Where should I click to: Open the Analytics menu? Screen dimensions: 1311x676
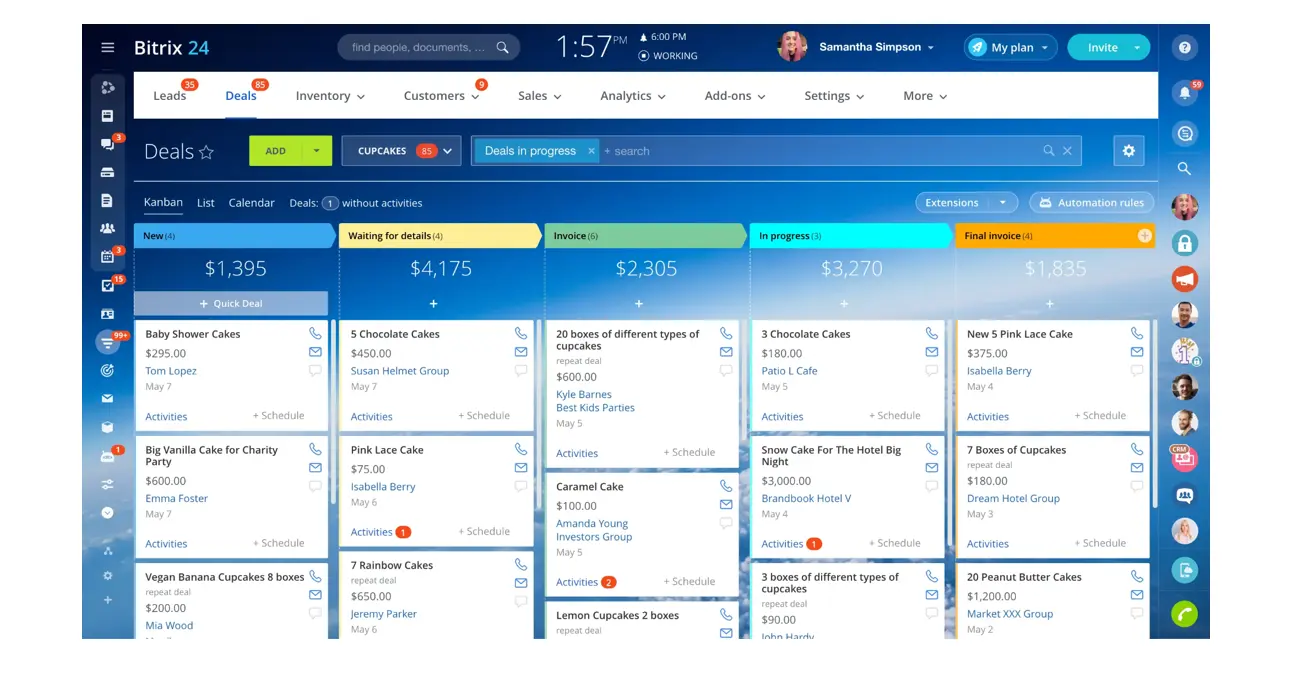(632, 96)
